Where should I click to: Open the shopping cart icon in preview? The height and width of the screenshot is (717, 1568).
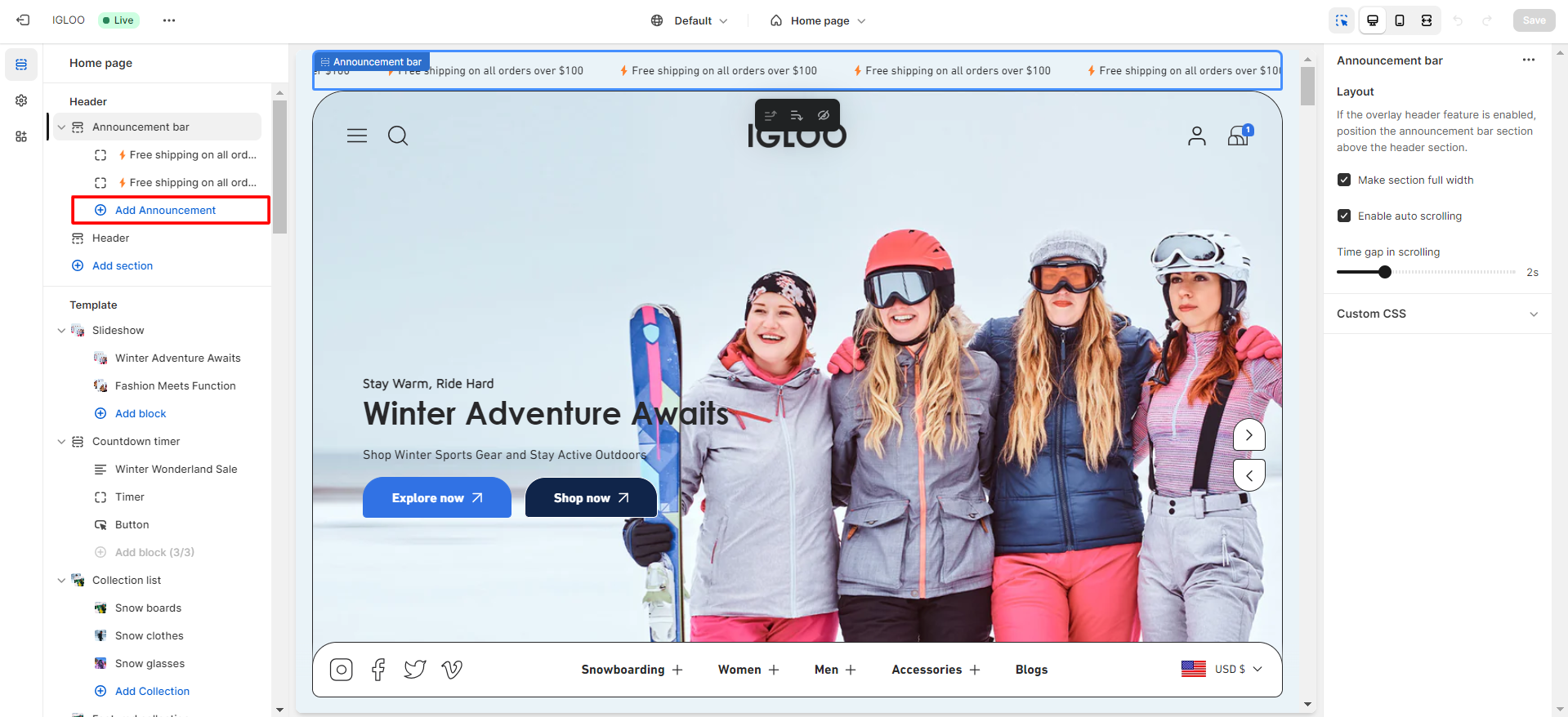pyautogui.click(x=1239, y=136)
